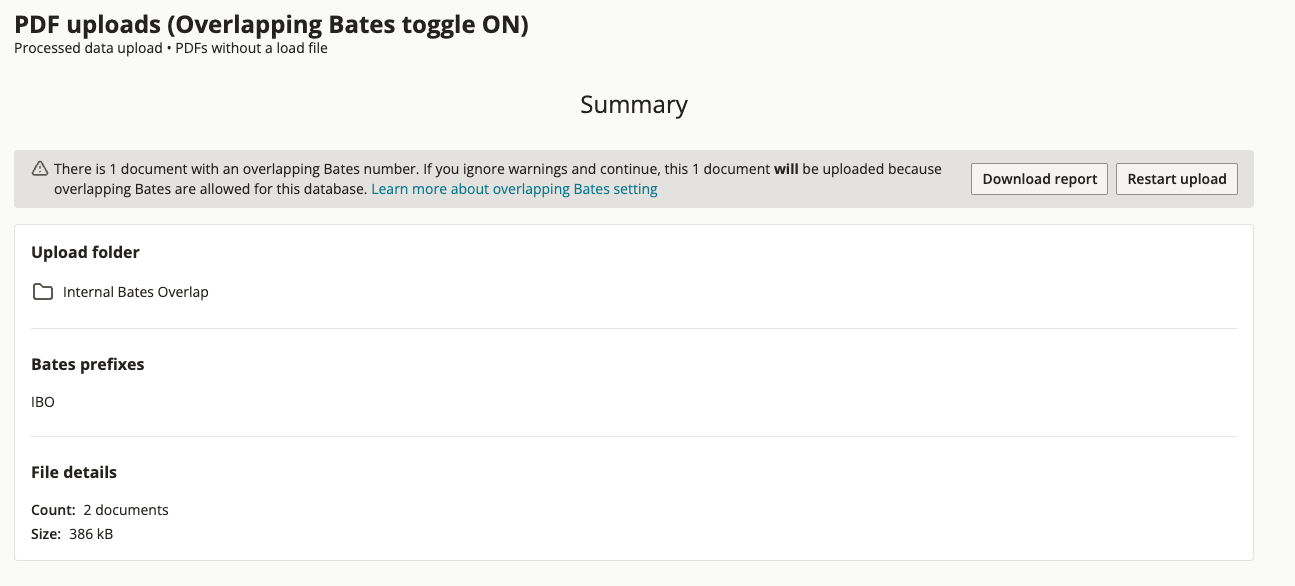The height and width of the screenshot is (586, 1295).
Task: Click the folder icon beside Internal Bates Overlap
Action: click(43, 292)
